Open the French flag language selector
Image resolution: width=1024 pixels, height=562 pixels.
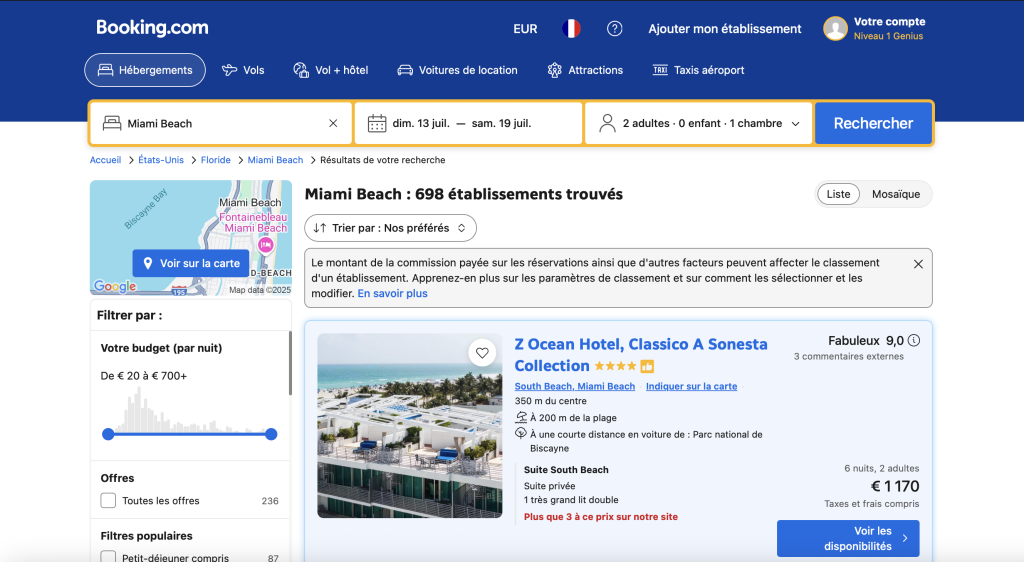coord(571,29)
